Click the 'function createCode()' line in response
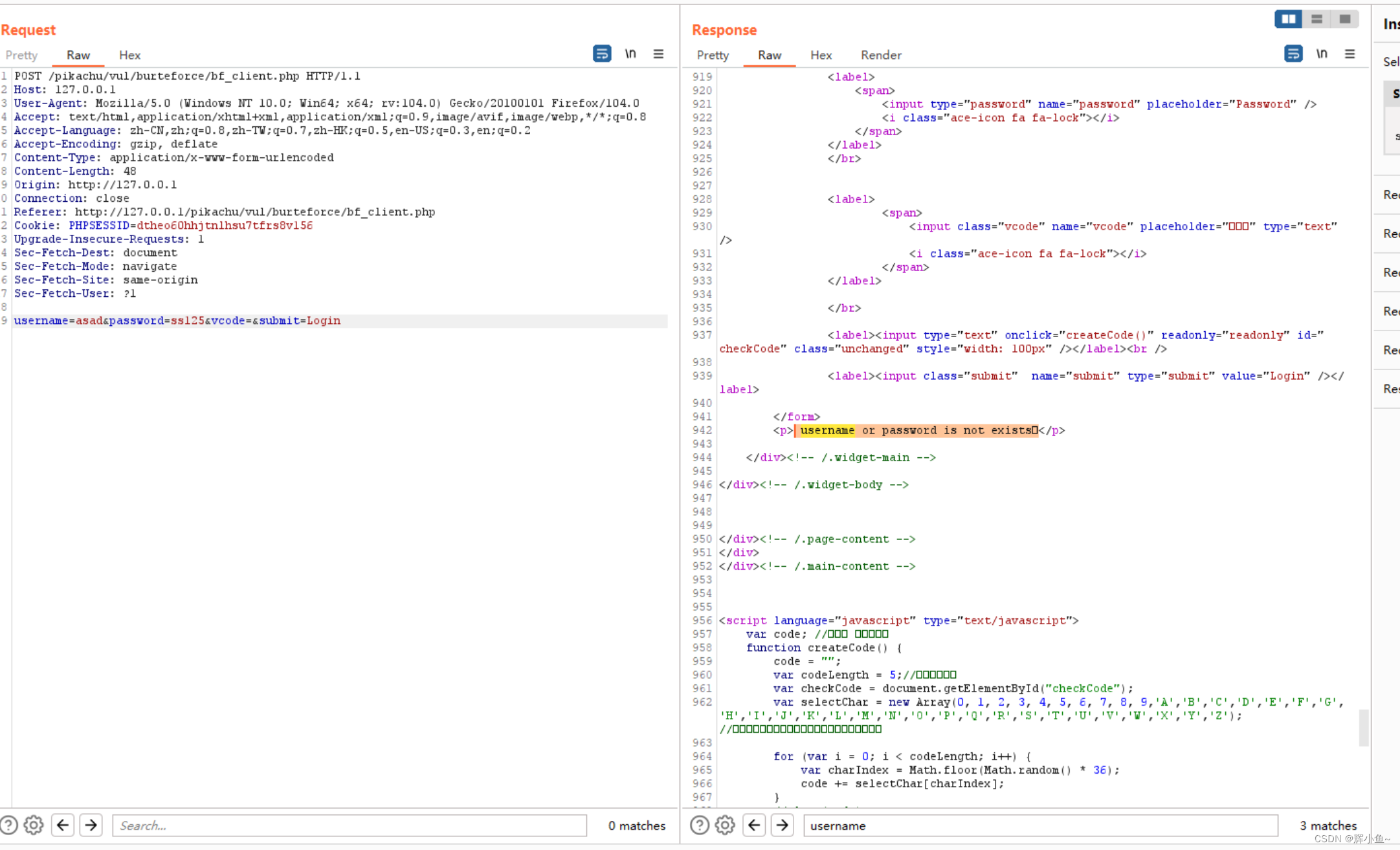The height and width of the screenshot is (850, 1400). 823,648
